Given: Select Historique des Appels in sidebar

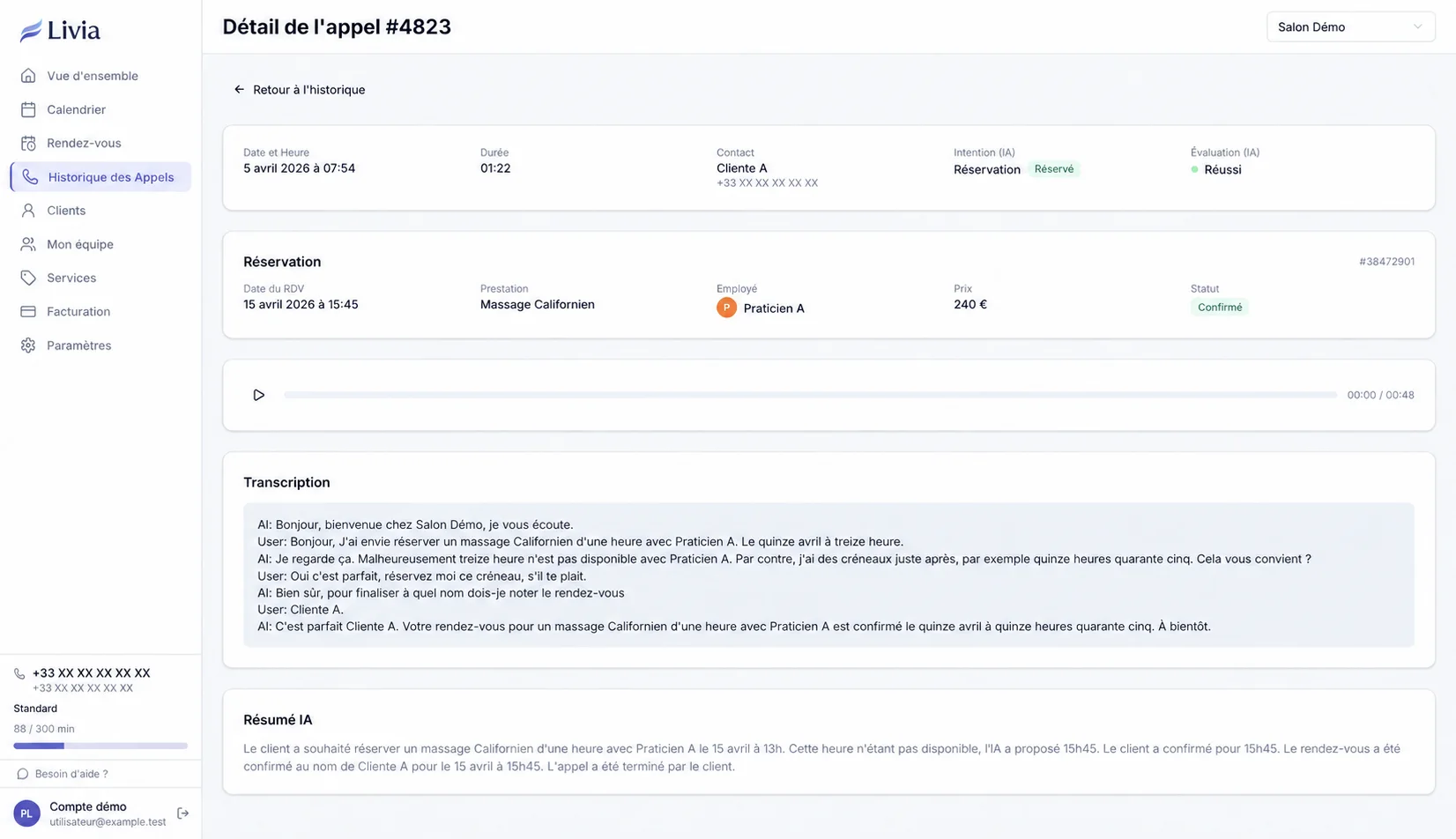Looking at the screenshot, I should [x=100, y=177].
